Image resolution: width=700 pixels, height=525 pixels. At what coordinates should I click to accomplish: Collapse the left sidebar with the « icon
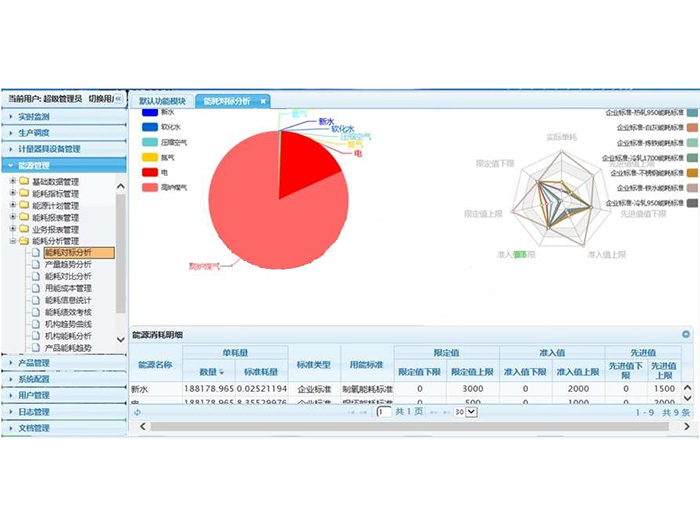click(118, 99)
